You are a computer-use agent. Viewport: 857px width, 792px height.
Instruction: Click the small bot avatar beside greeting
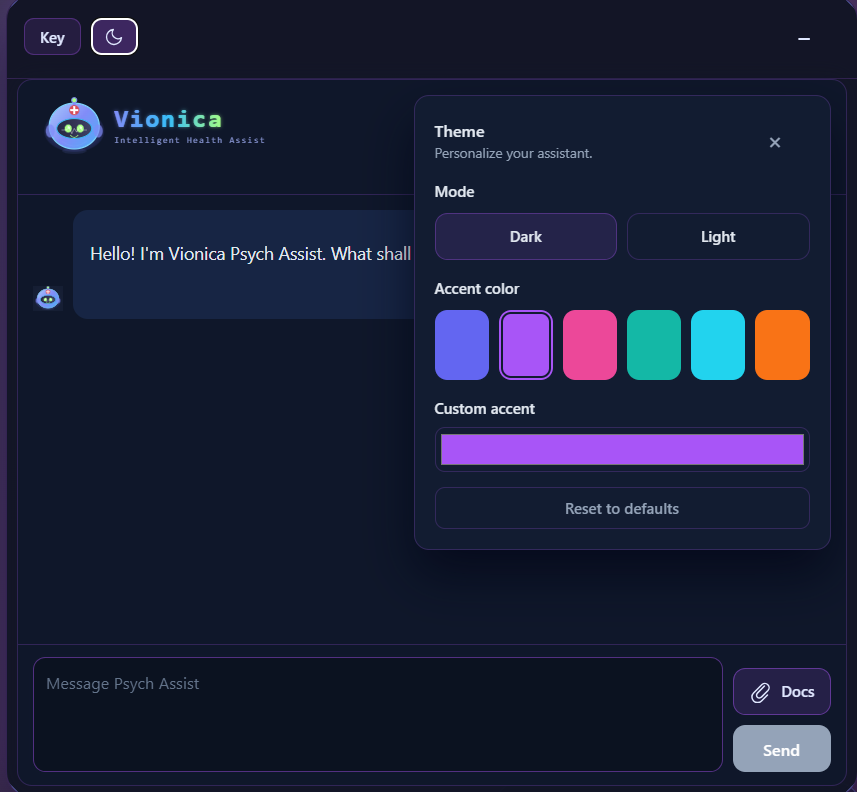pos(48,297)
